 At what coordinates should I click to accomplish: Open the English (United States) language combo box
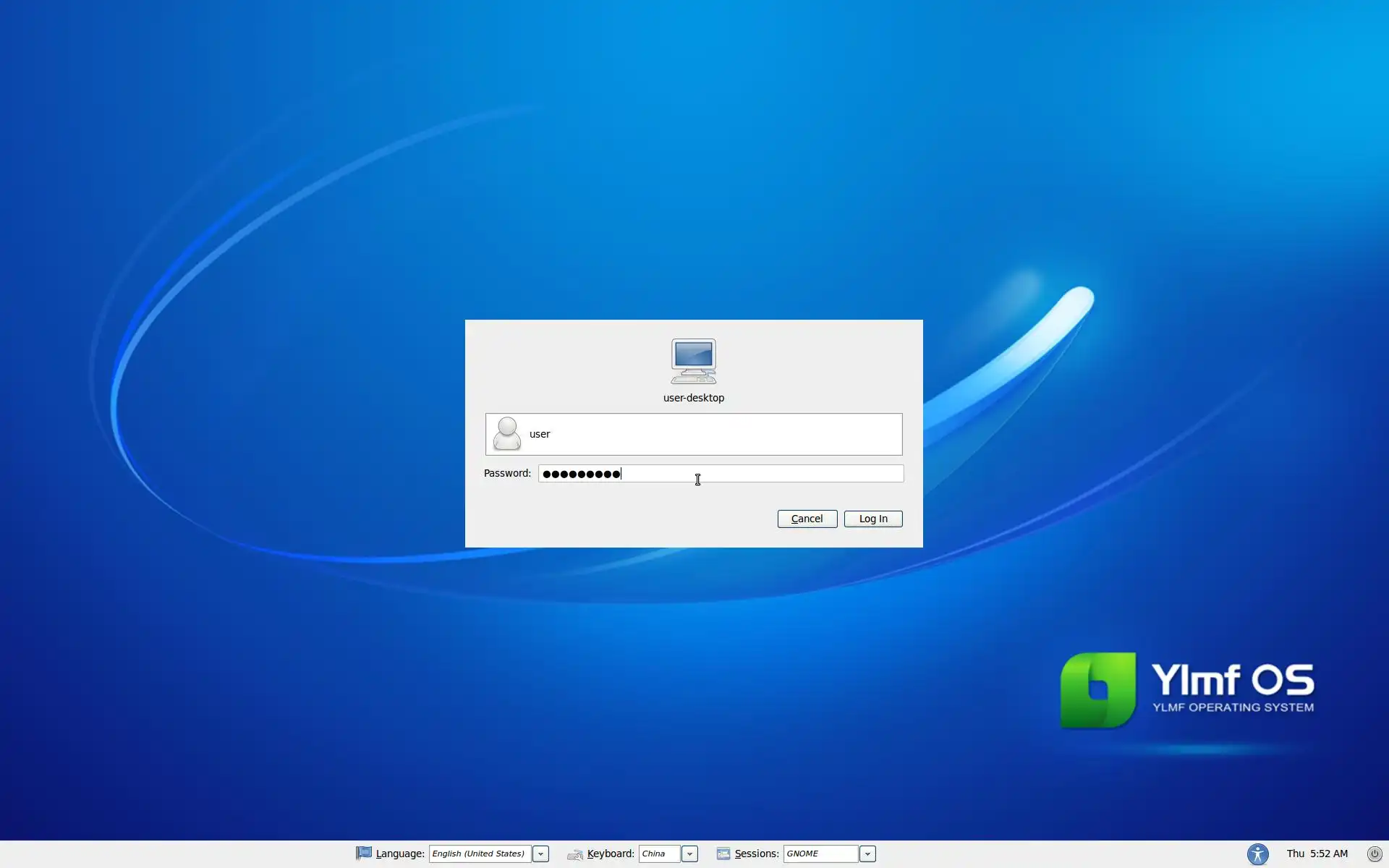(x=479, y=854)
